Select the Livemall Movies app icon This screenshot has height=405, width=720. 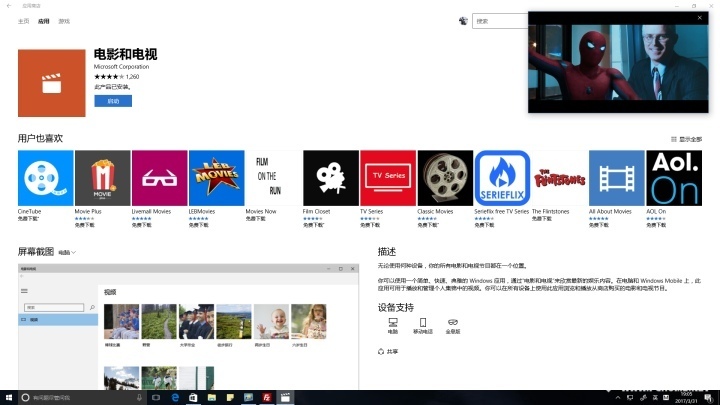[159, 178]
